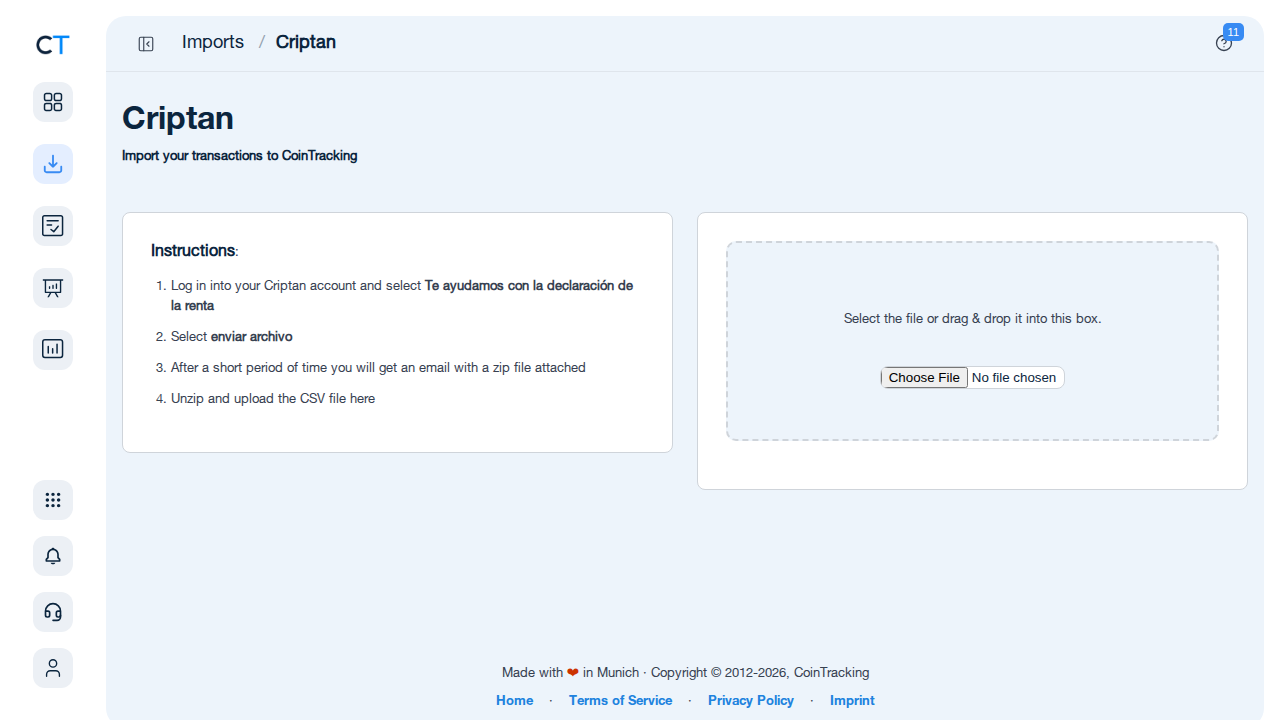Click the Instructions heading
The image size is (1280, 720).
194,250
